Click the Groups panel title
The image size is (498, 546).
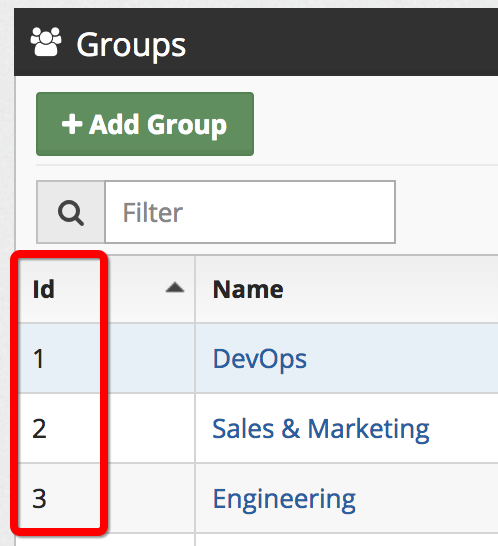click(x=131, y=45)
